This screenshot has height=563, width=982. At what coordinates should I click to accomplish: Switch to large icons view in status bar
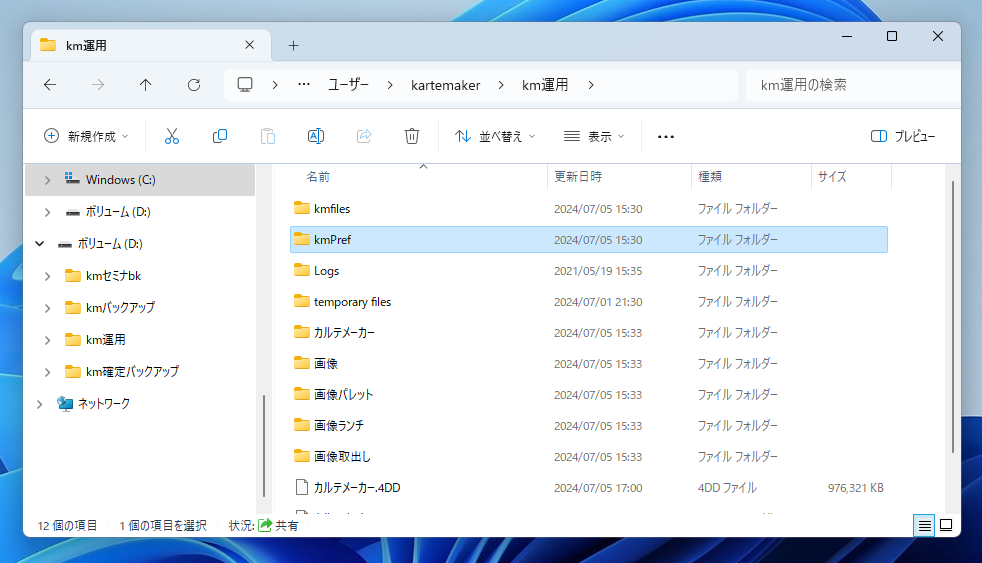tap(946, 525)
